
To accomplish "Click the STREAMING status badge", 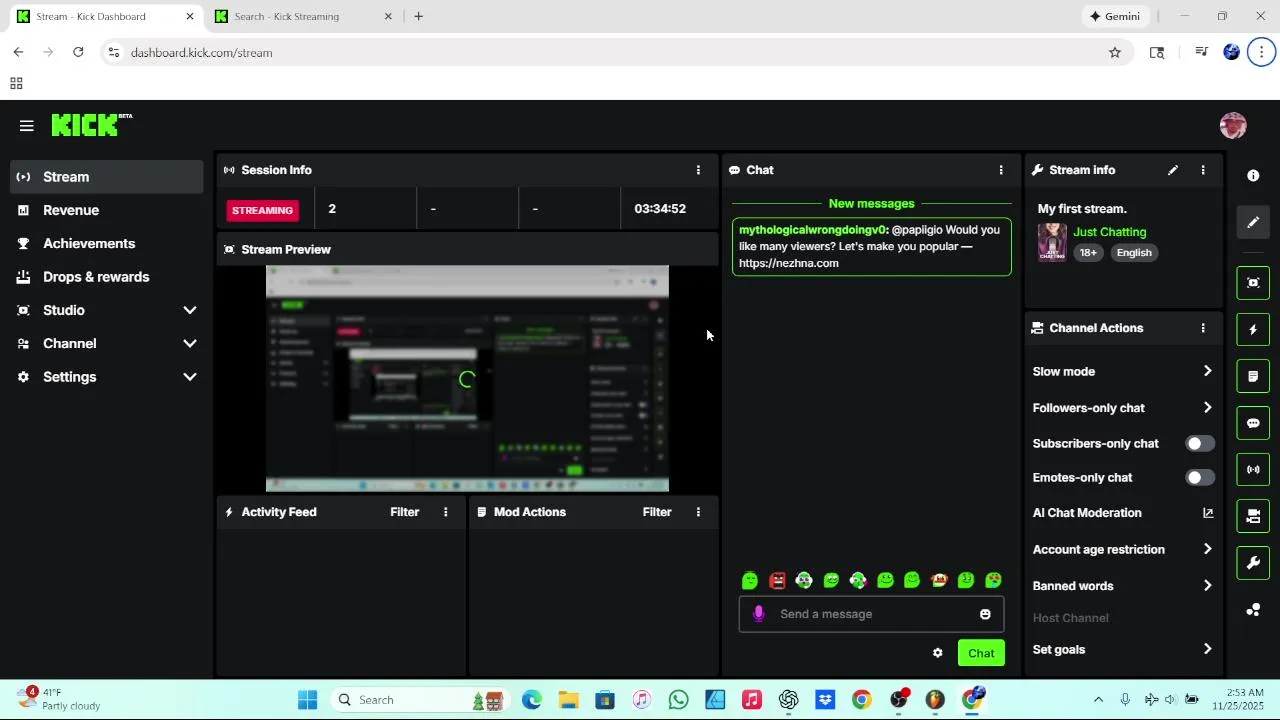I will pos(262,210).
